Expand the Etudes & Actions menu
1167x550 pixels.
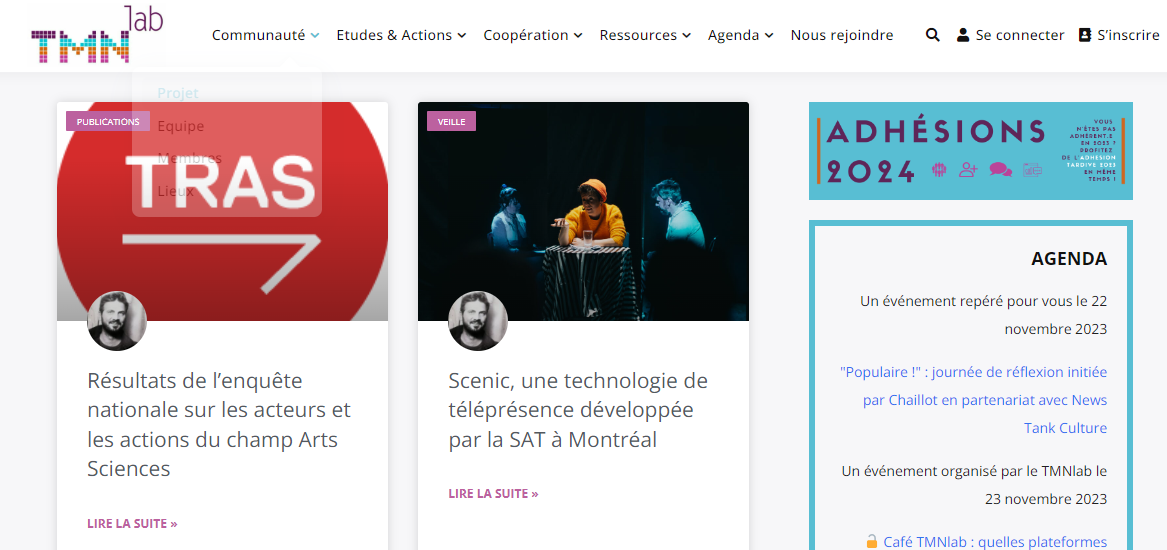(401, 35)
